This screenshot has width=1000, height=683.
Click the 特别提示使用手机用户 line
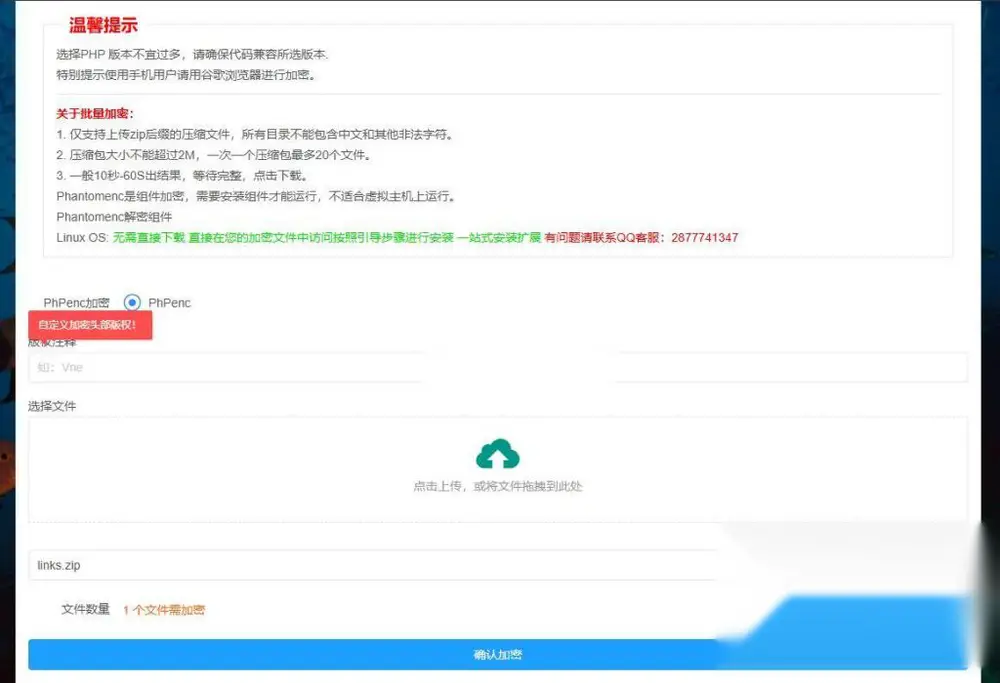tap(186, 75)
